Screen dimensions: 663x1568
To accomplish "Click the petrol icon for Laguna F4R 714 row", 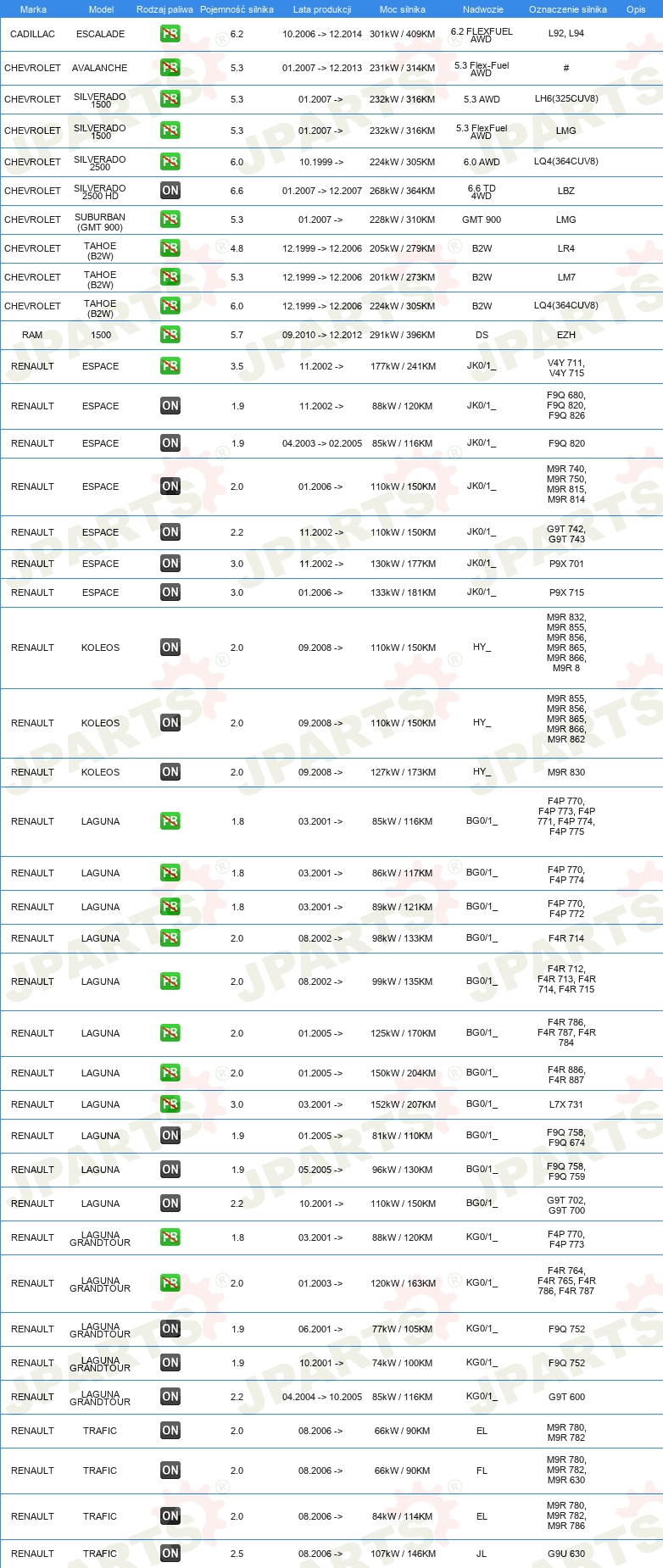I will coord(170,938).
